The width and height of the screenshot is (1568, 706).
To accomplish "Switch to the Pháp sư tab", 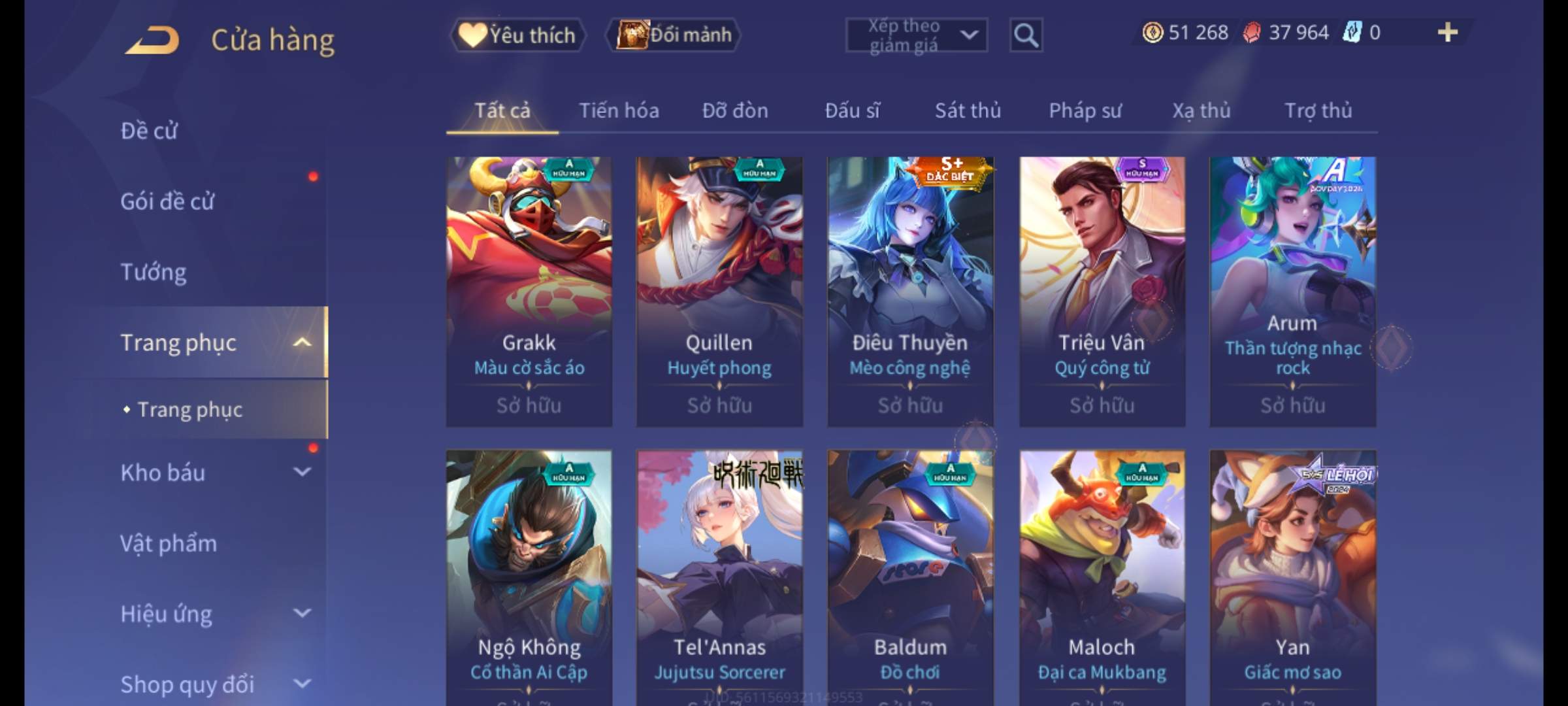I will (x=1085, y=111).
